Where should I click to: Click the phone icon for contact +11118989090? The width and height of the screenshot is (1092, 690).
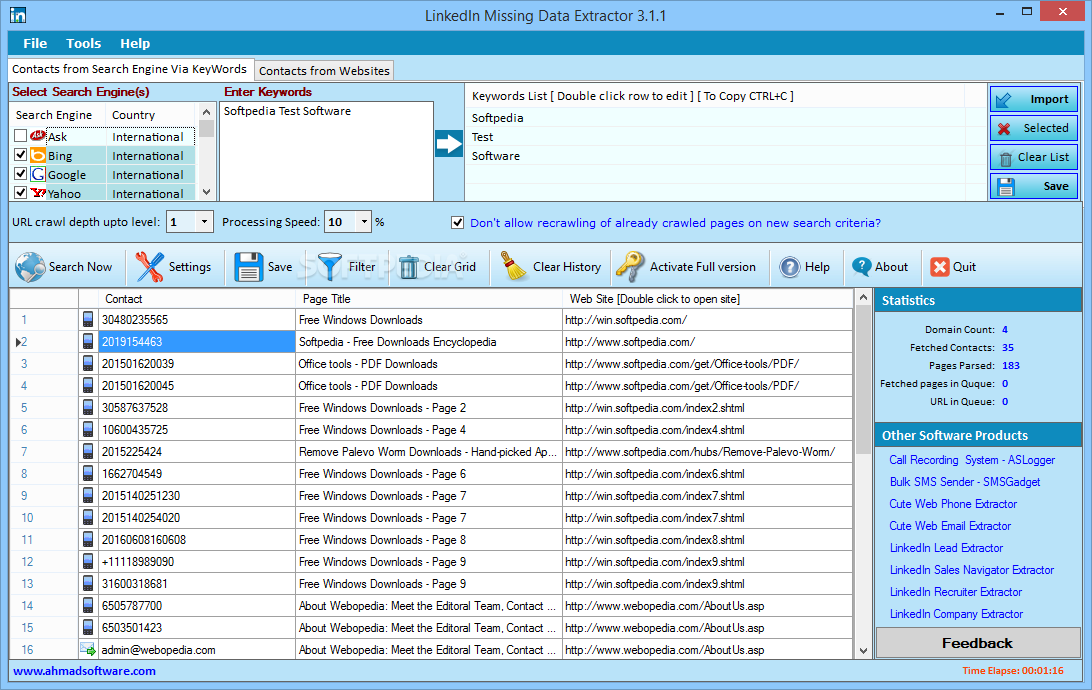[88, 561]
